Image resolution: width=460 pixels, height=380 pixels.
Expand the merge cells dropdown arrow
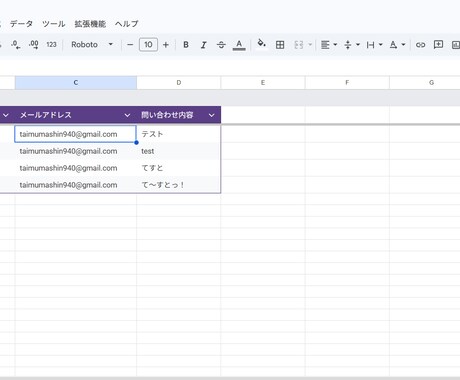coord(310,44)
